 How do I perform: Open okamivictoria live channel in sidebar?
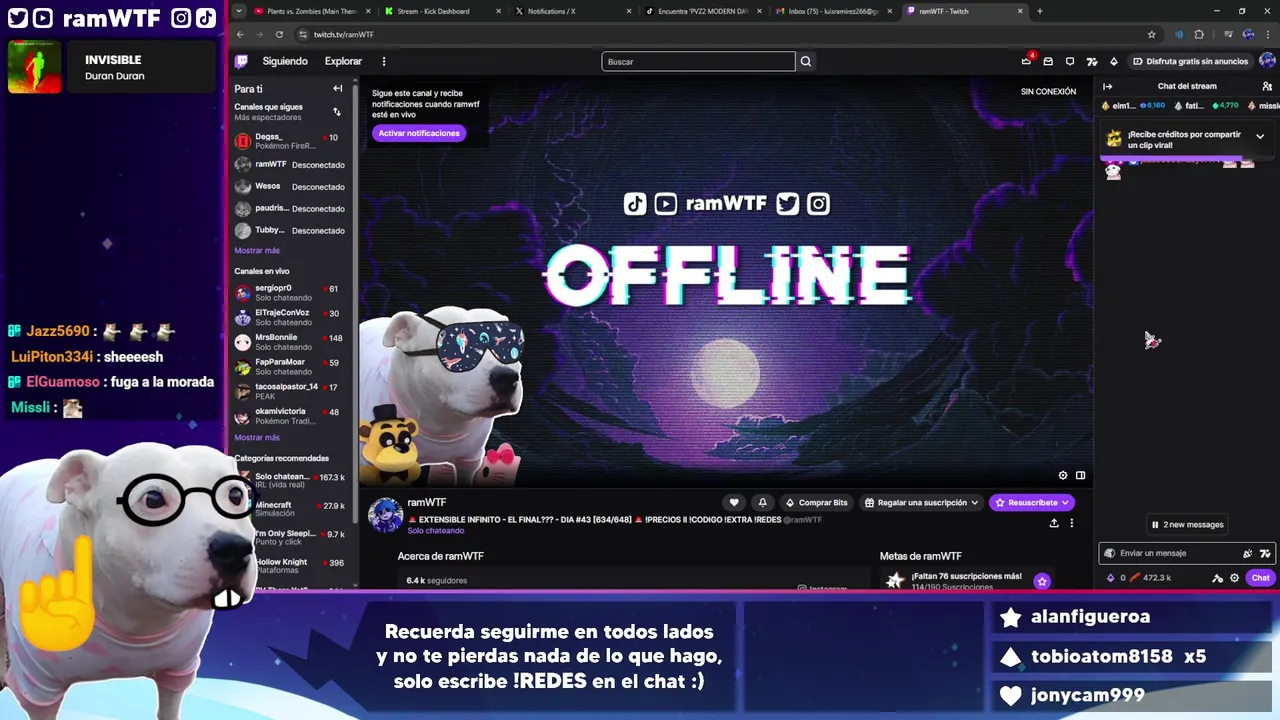(x=290, y=416)
